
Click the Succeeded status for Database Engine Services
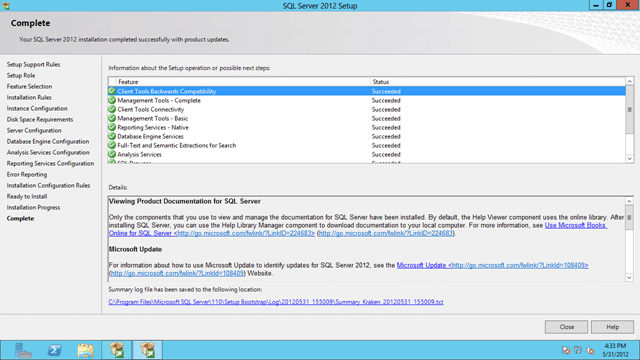point(386,136)
